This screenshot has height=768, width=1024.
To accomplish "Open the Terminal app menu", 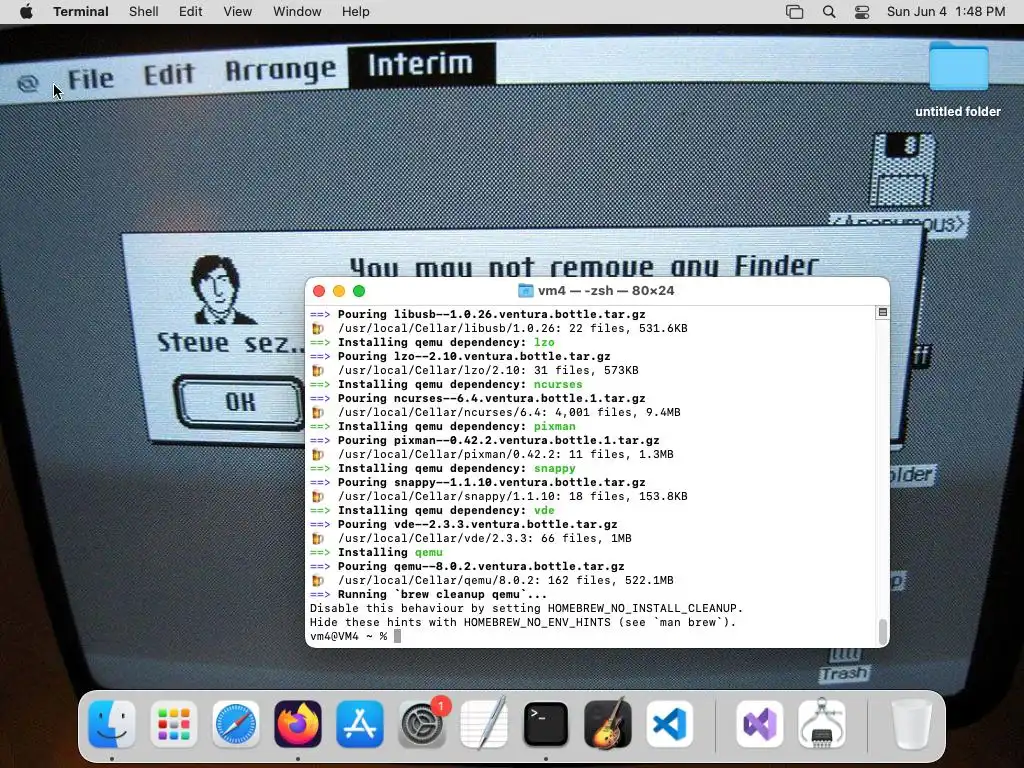I will click(x=81, y=12).
